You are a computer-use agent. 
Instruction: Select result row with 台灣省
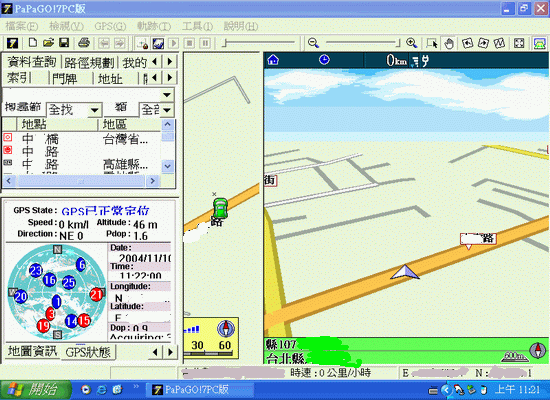81,139
